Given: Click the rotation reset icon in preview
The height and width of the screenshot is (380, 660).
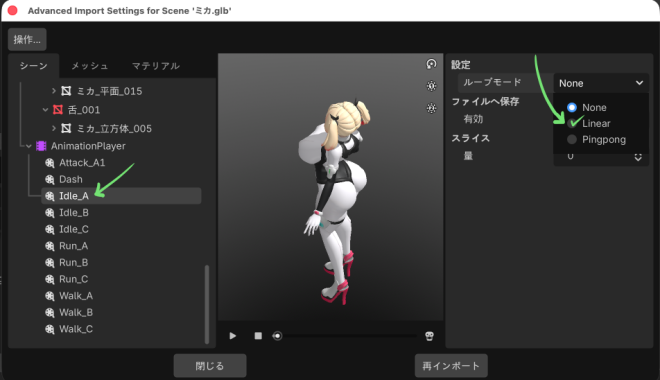Looking at the screenshot, I should [x=431, y=64].
